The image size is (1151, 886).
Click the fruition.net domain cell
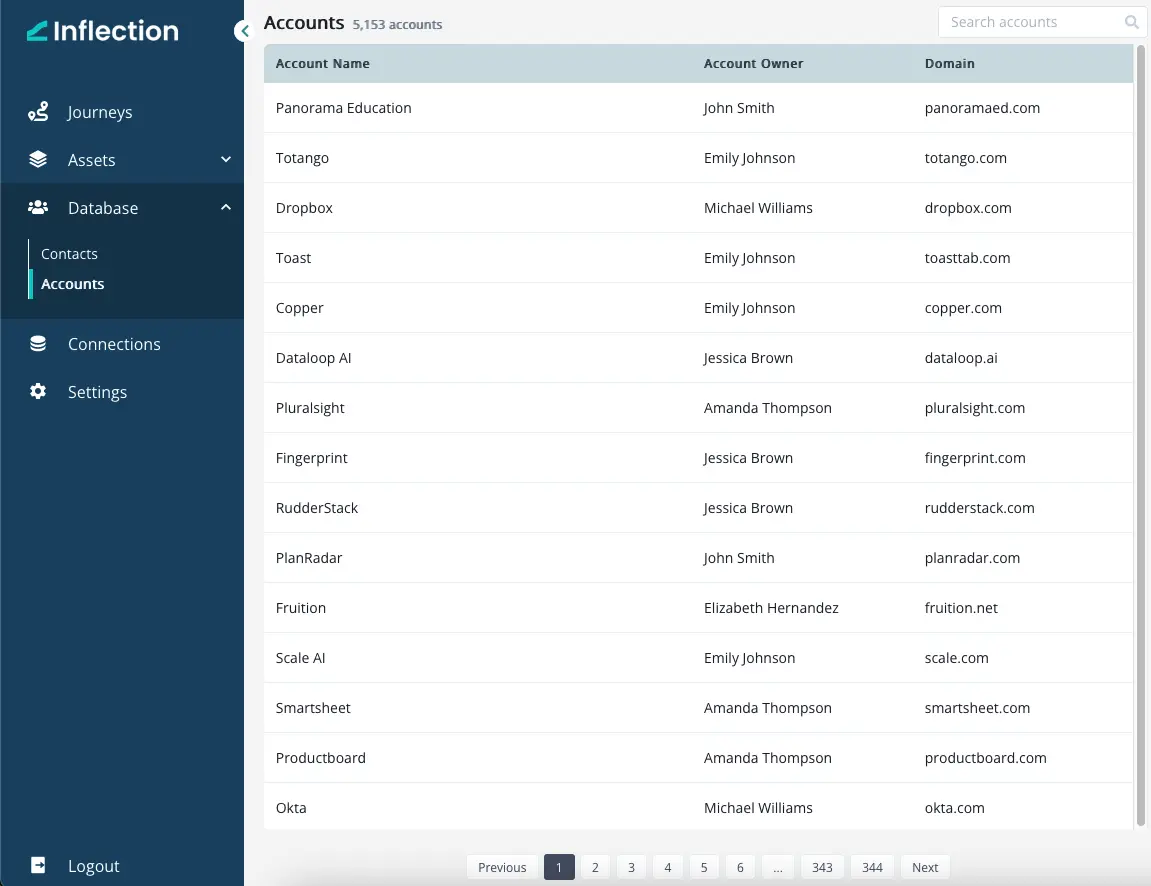(x=961, y=608)
